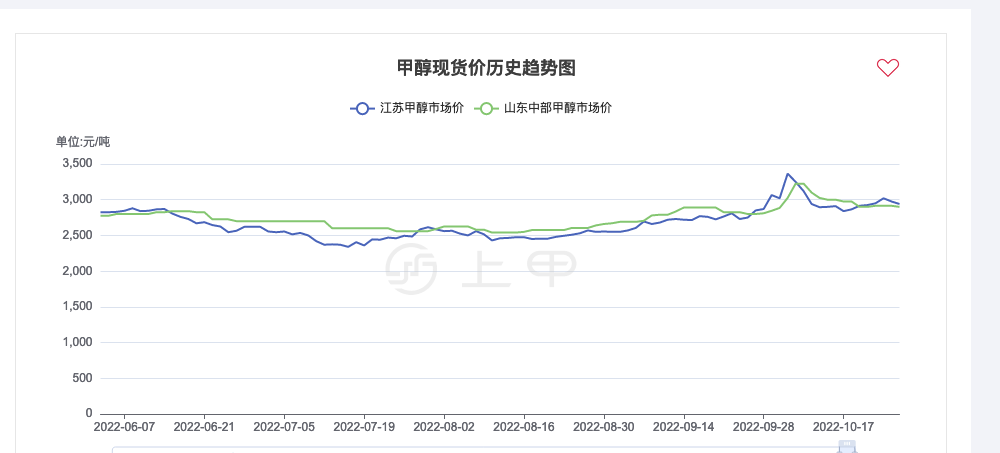
Task: Click the 2022-06-07 date axis label
Action: click(124, 427)
